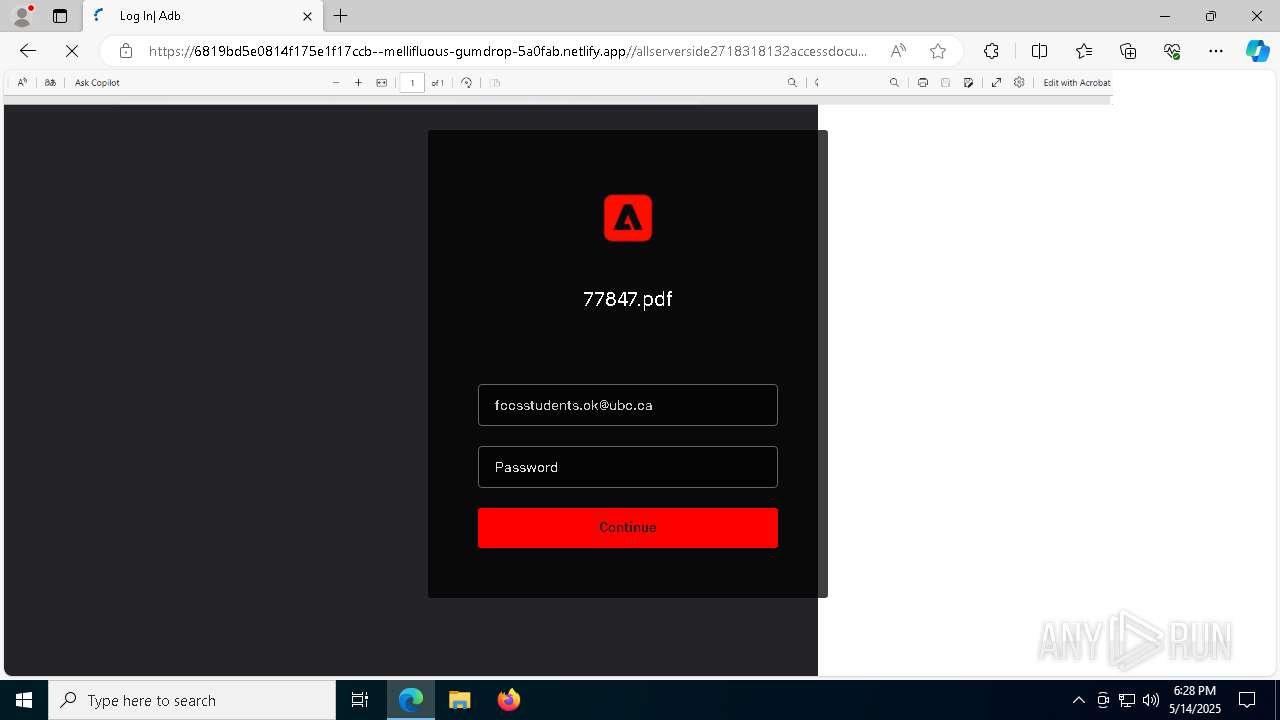This screenshot has width=1280, height=720.
Task: Open PDF settings gear icon
Action: [x=1019, y=83]
